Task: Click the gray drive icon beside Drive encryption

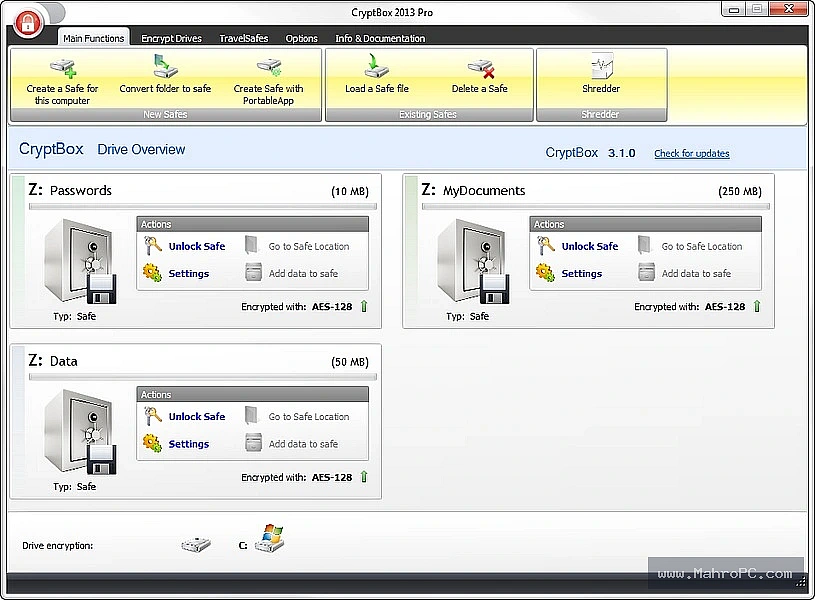Action: click(x=196, y=544)
